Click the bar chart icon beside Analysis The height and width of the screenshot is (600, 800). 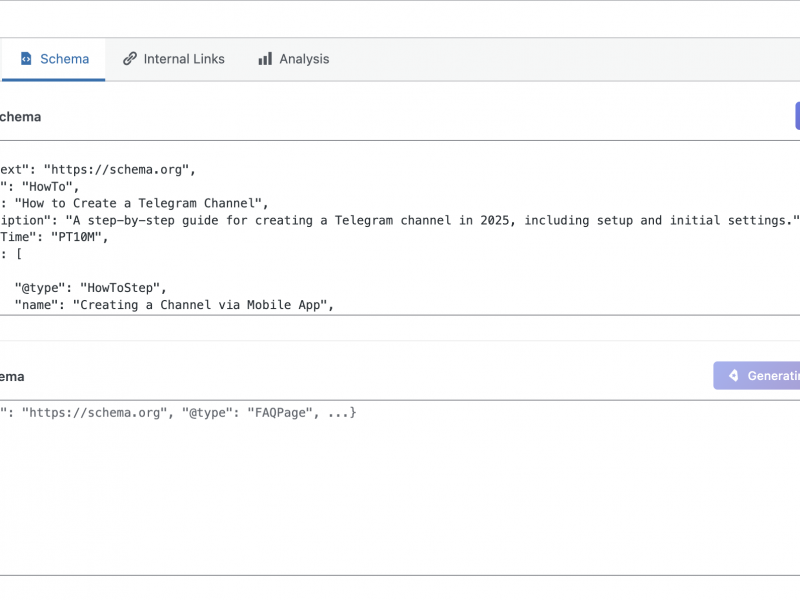click(x=265, y=59)
